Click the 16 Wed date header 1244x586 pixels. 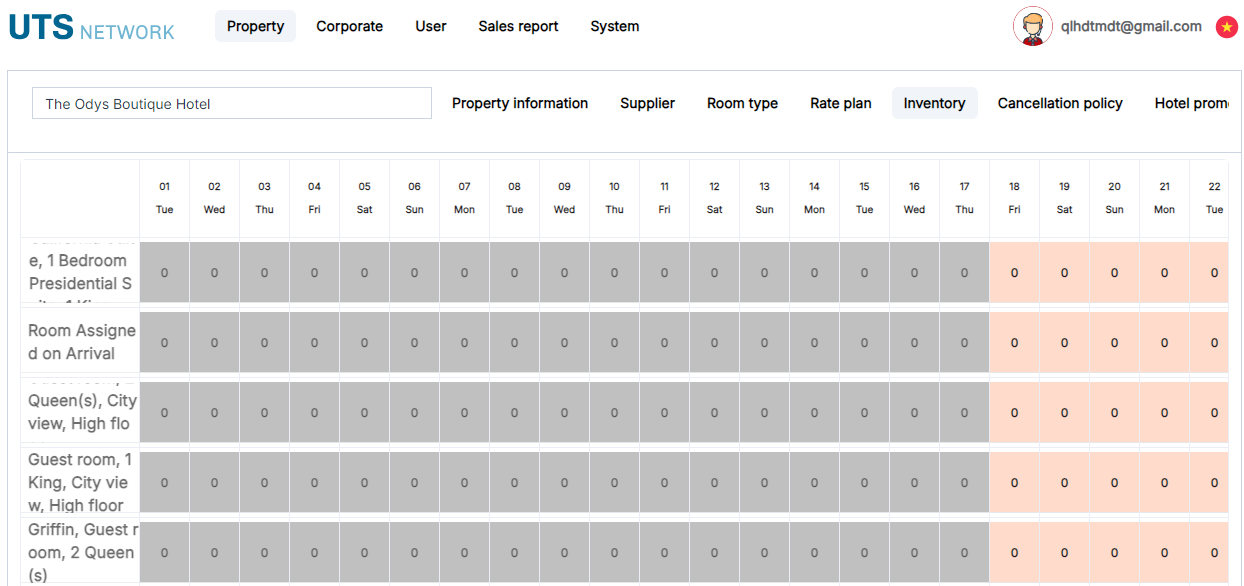[x=915, y=198]
